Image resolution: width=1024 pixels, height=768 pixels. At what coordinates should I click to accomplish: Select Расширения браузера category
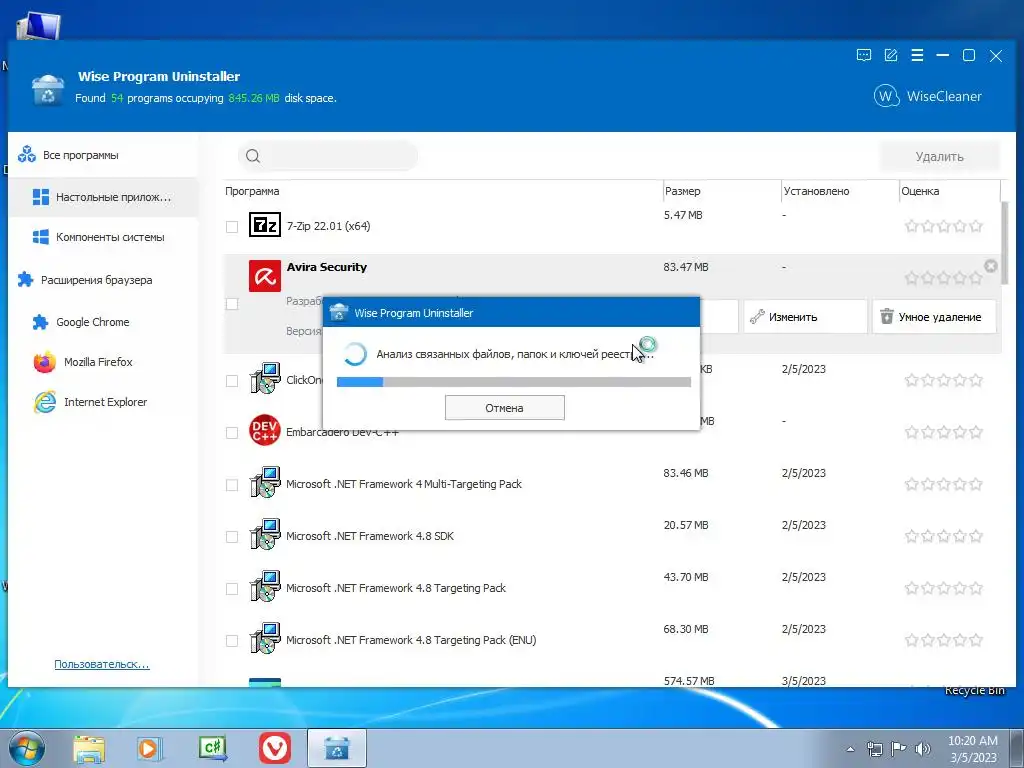103,280
